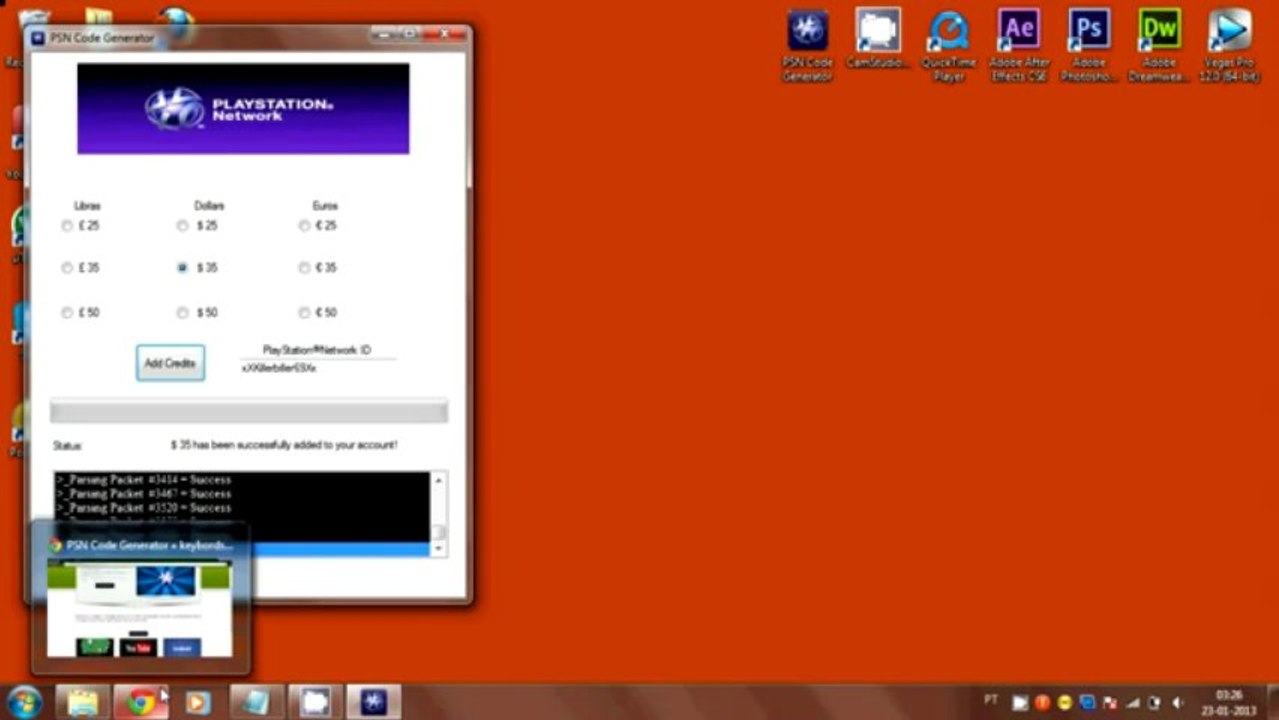1279x720 pixels.
Task: Click the progress bar above Status
Action: (249, 411)
